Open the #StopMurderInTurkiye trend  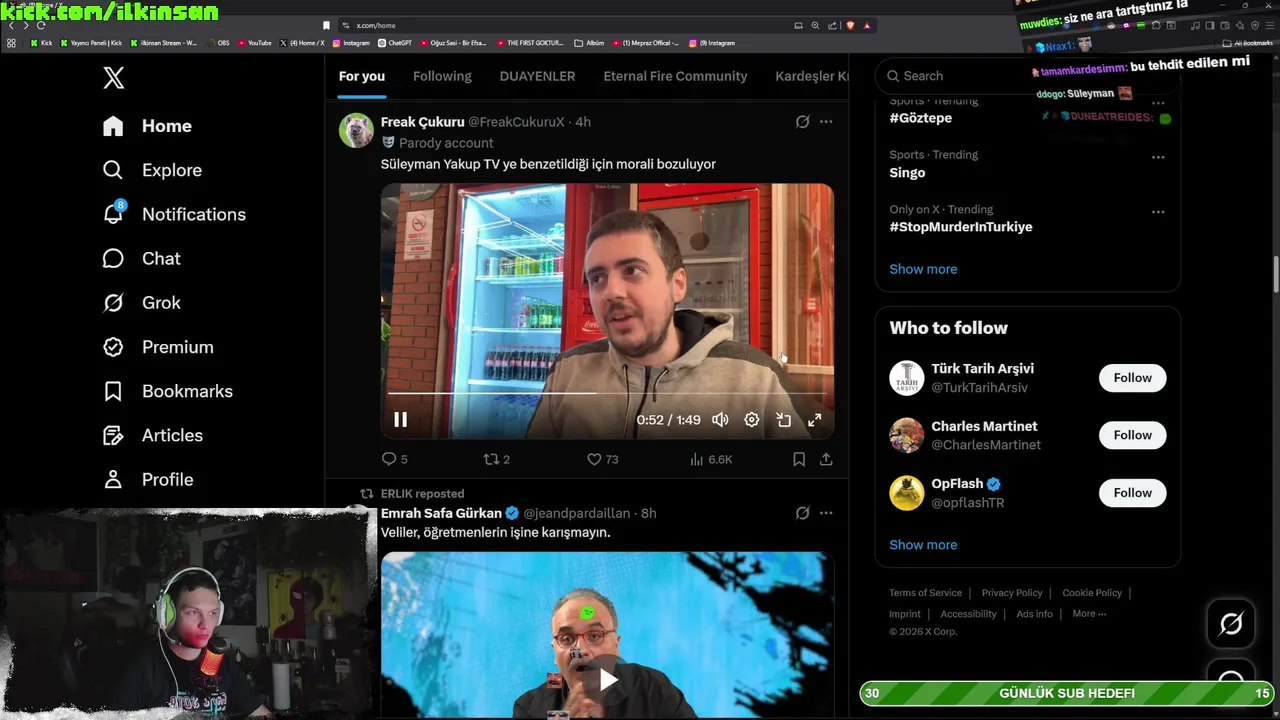coord(961,227)
